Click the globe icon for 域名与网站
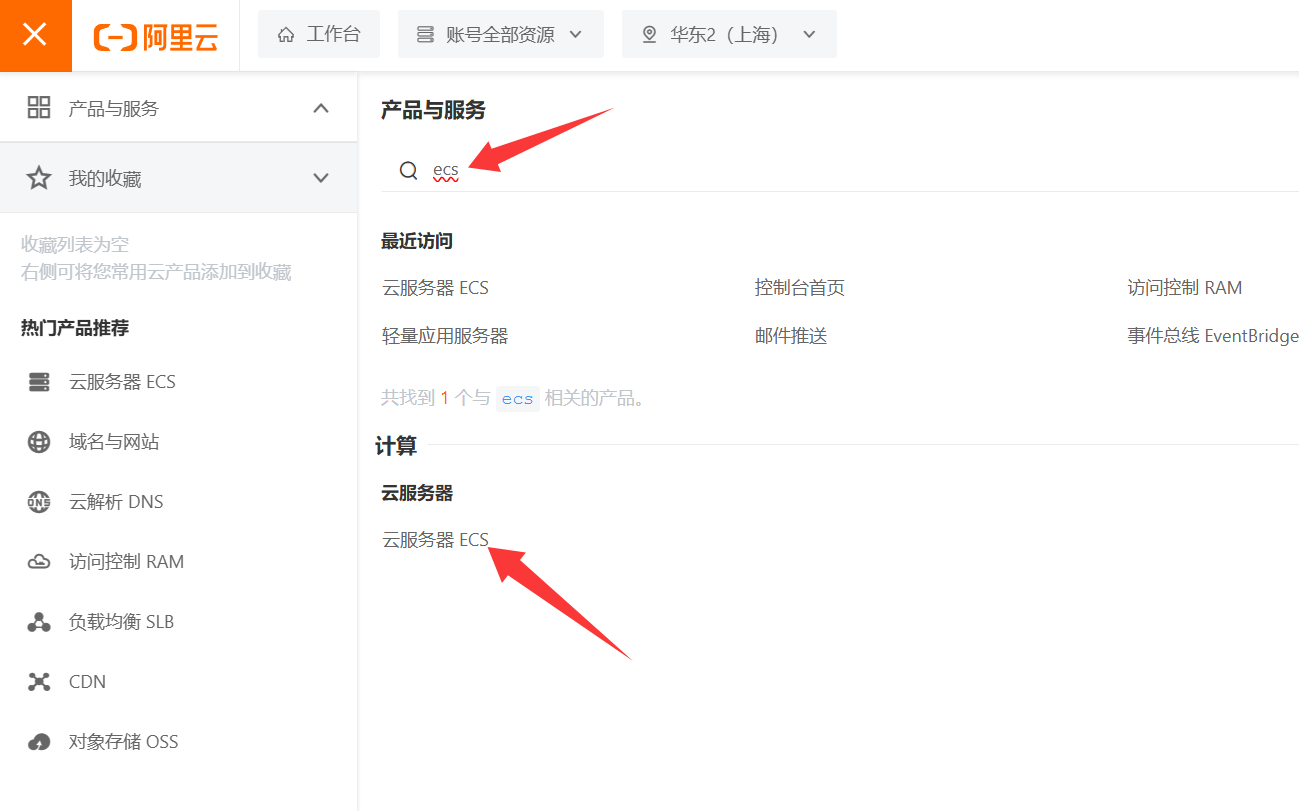This screenshot has height=811, width=1299. pyautogui.click(x=39, y=442)
